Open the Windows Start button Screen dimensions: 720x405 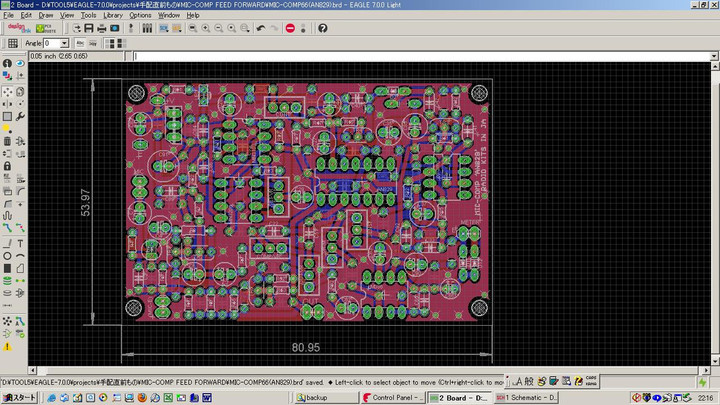19,398
